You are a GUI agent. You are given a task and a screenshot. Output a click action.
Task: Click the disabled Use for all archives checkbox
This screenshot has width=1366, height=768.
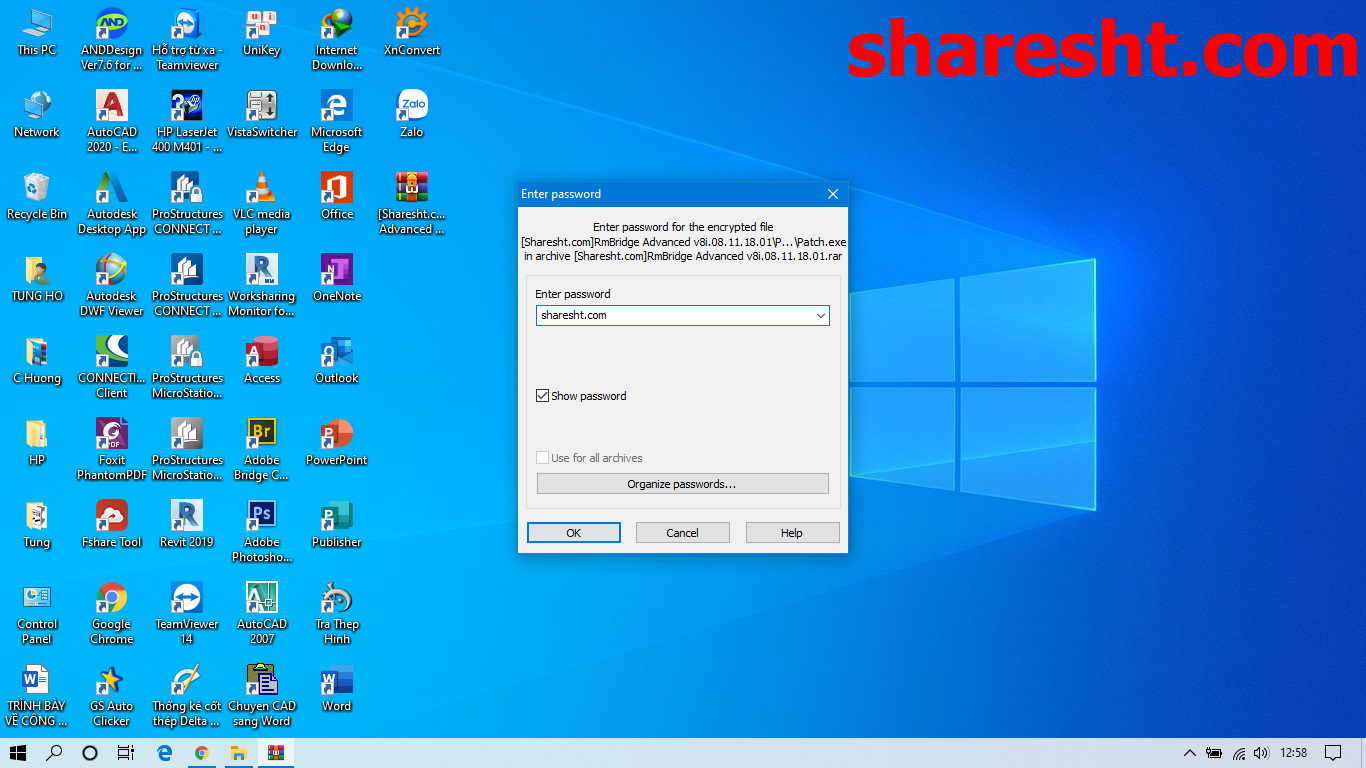coord(543,458)
